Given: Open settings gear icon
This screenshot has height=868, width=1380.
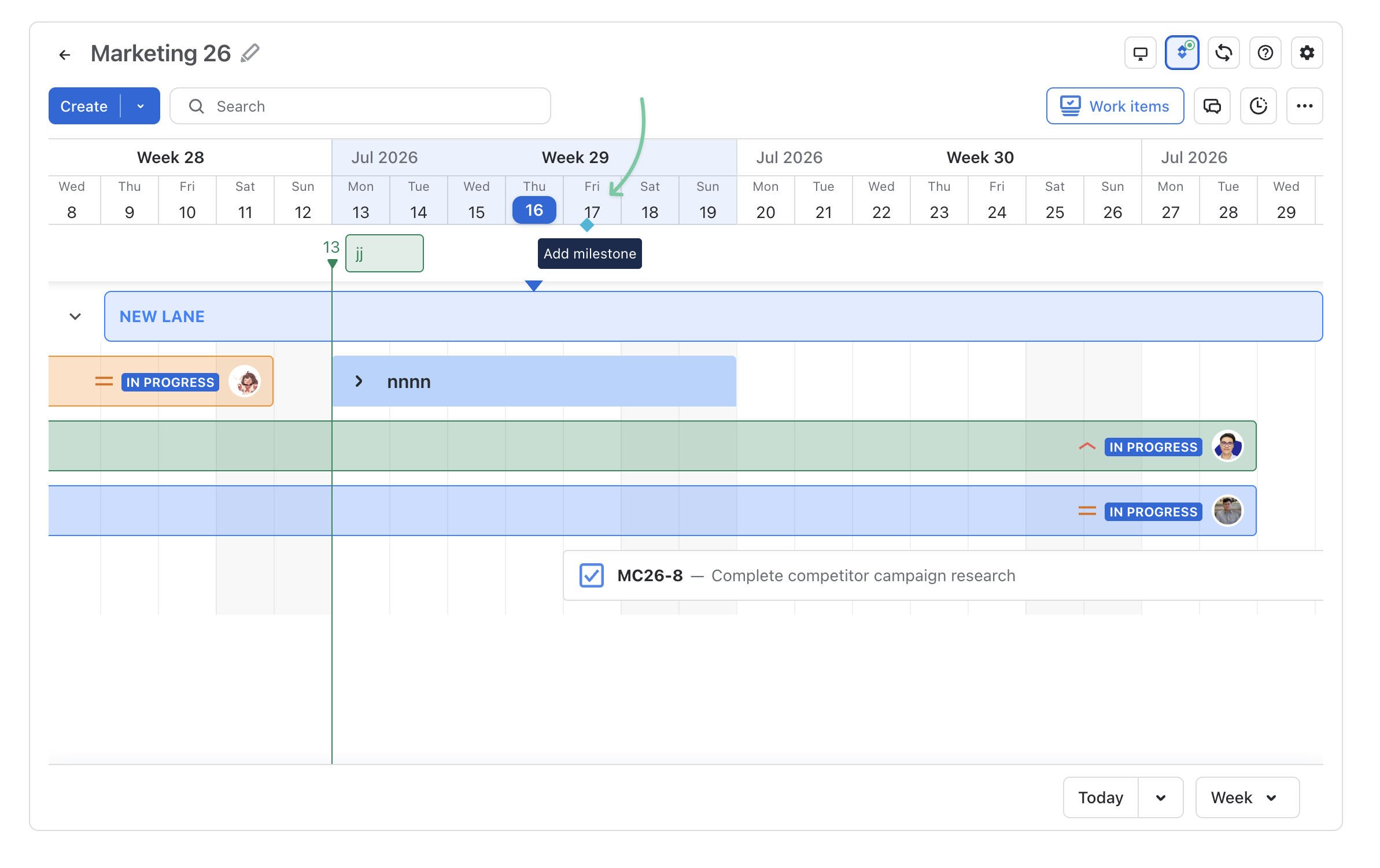Looking at the screenshot, I should pyautogui.click(x=1307, y=53).
